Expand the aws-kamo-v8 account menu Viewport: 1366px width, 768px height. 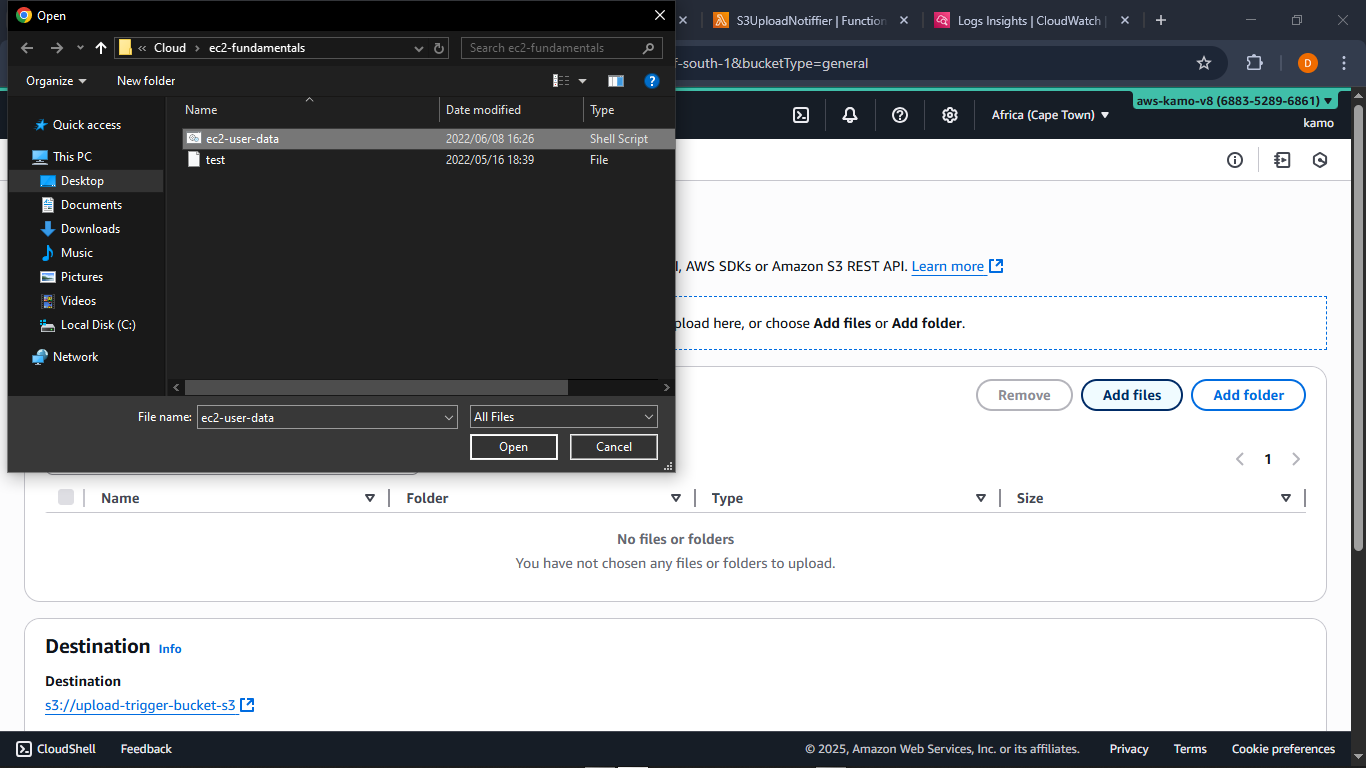point(1234,101)
